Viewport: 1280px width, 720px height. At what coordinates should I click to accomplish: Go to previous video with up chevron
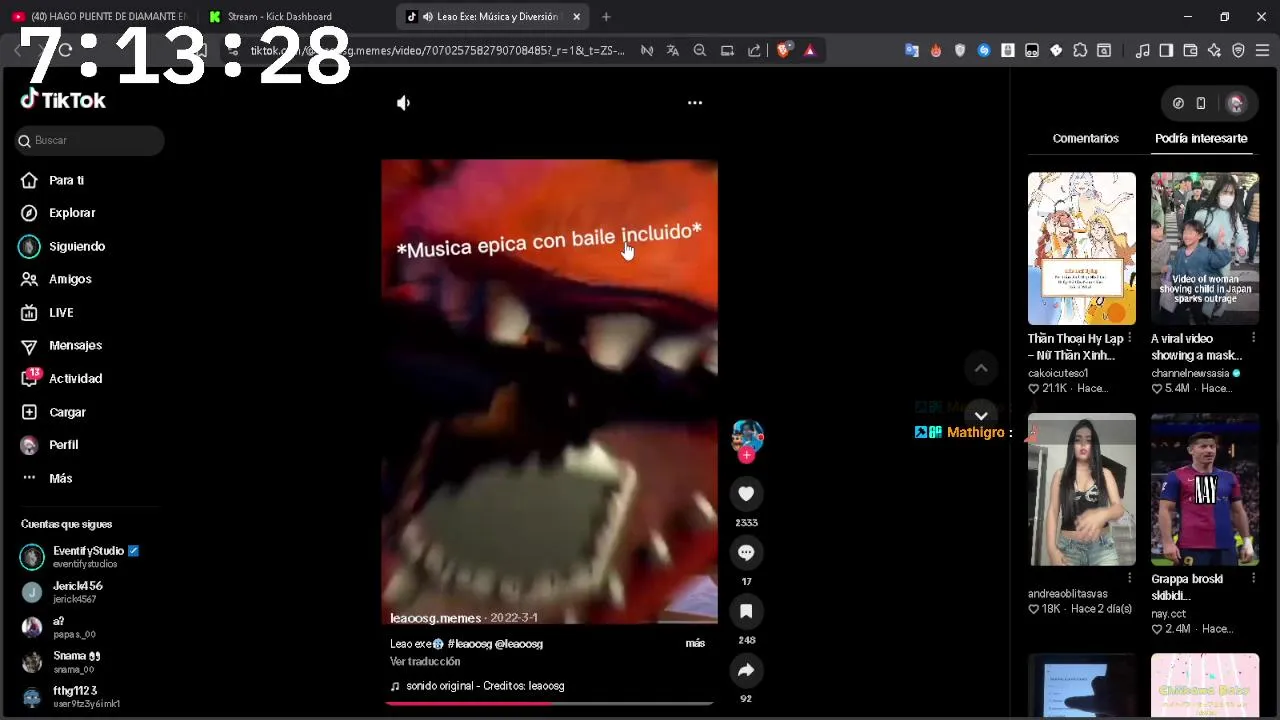click(x=981, y=368)
